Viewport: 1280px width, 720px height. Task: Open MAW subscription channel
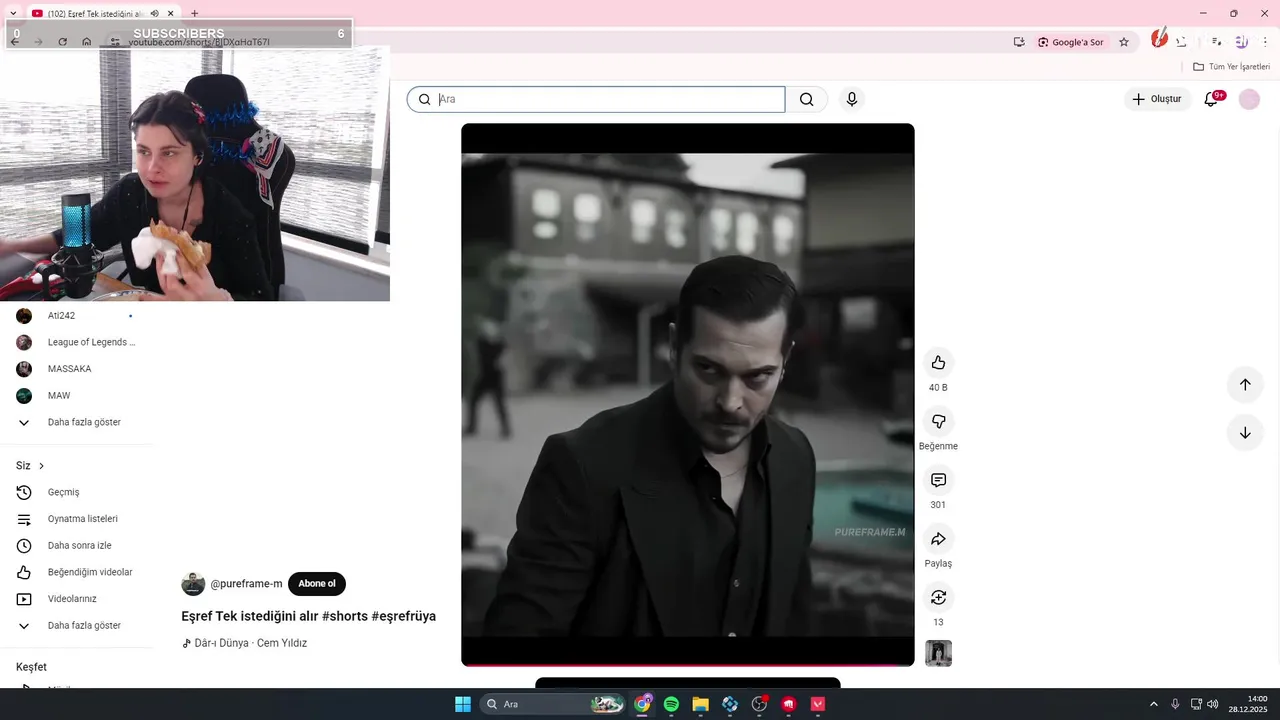pos(76,396)
